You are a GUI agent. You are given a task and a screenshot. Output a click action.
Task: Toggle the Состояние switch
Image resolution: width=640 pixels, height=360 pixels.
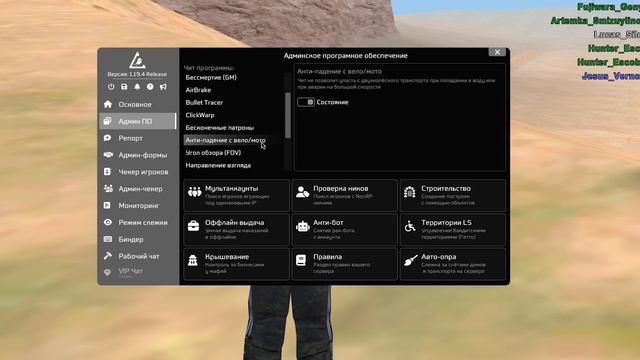tap(306, 102)
